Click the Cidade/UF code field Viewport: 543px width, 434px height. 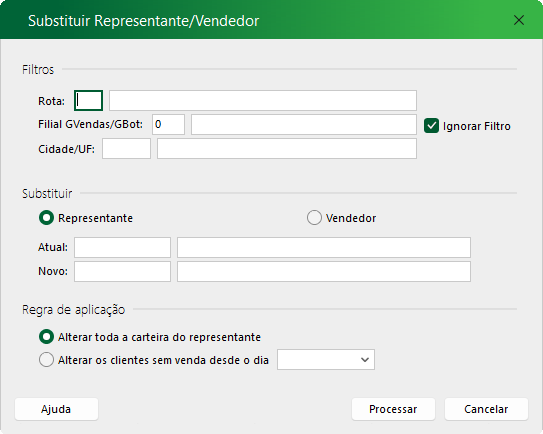click(126, 149)
